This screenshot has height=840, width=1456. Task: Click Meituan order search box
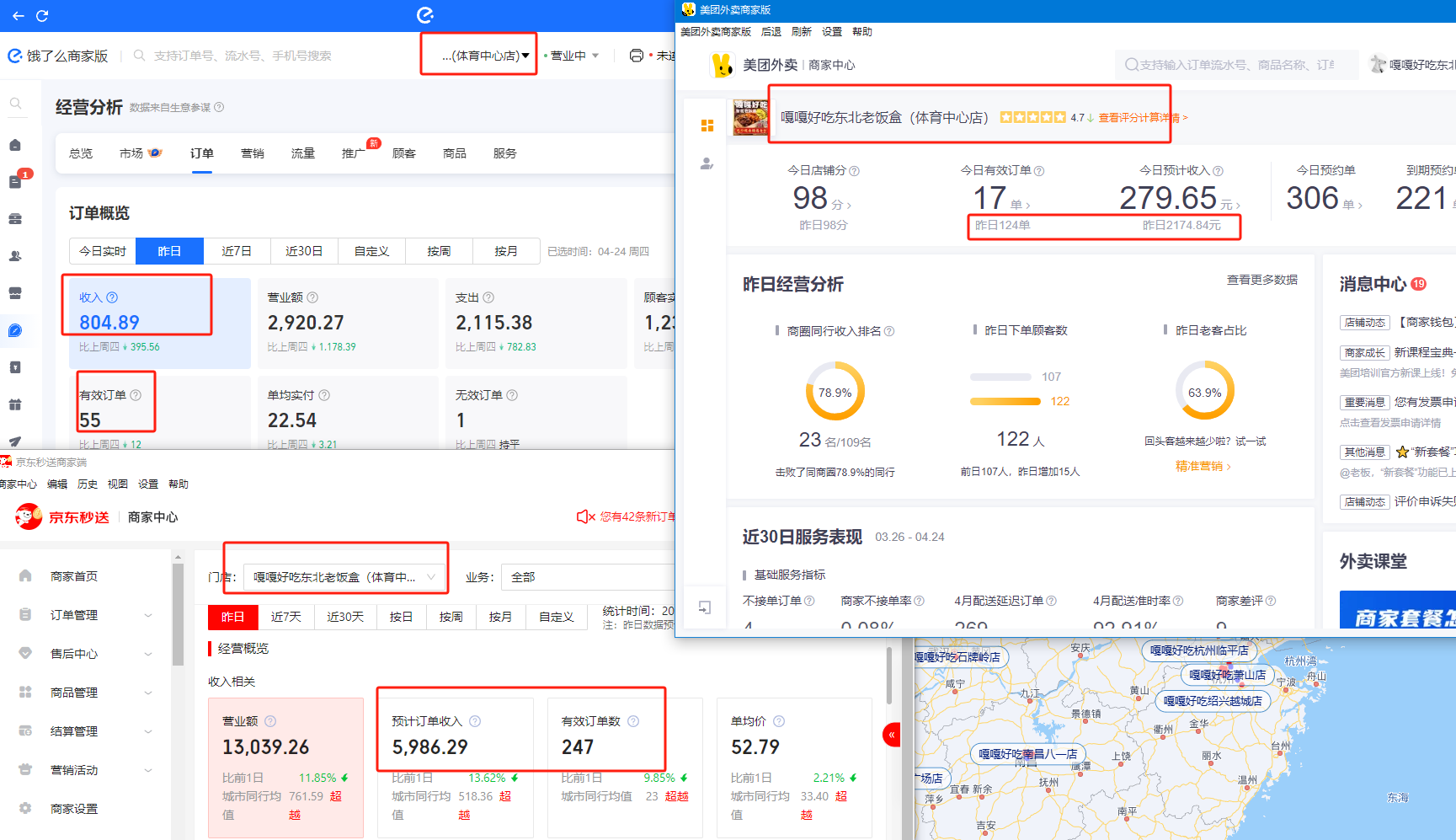(1236, 65)
